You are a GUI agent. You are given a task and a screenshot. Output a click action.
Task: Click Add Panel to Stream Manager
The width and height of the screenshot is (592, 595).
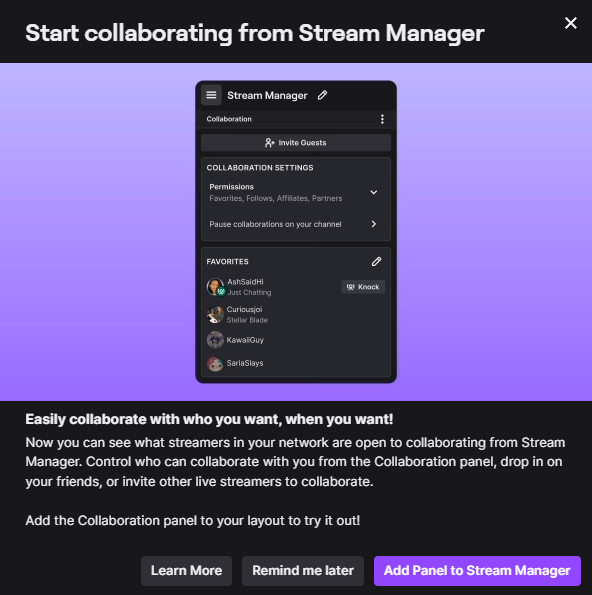(477, 570)
